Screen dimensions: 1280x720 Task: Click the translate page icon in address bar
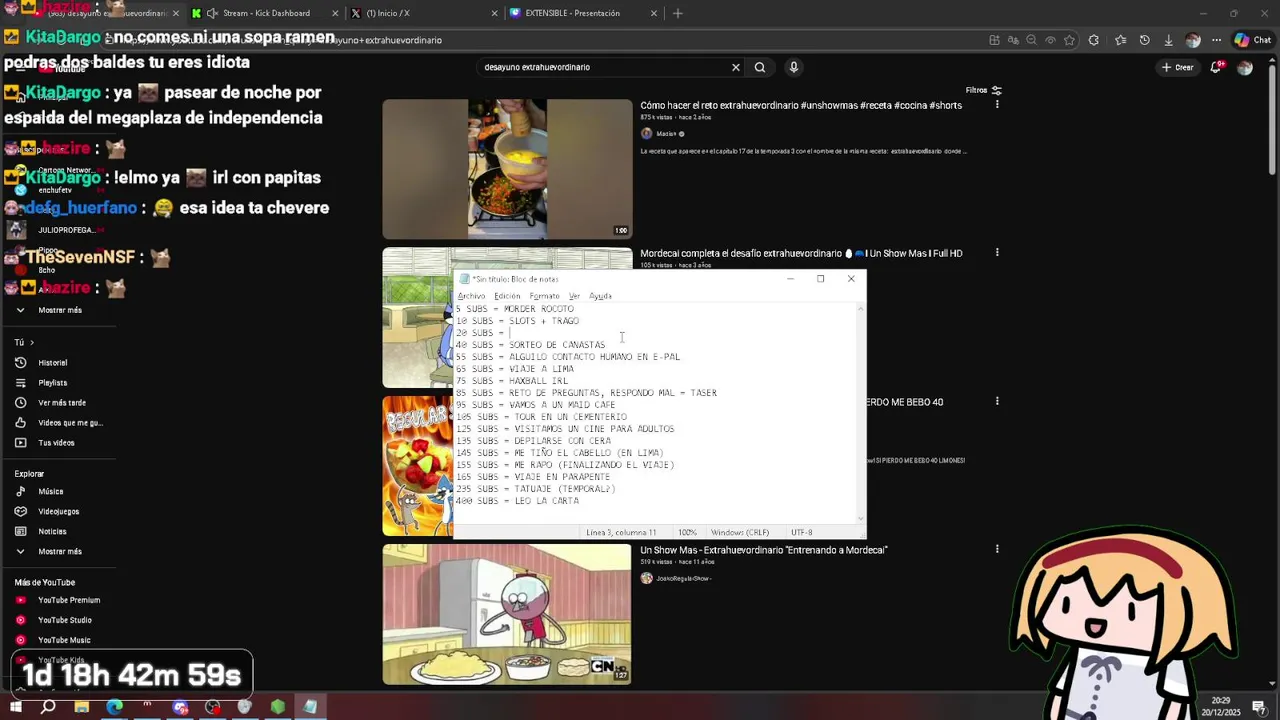(1013, 40)
